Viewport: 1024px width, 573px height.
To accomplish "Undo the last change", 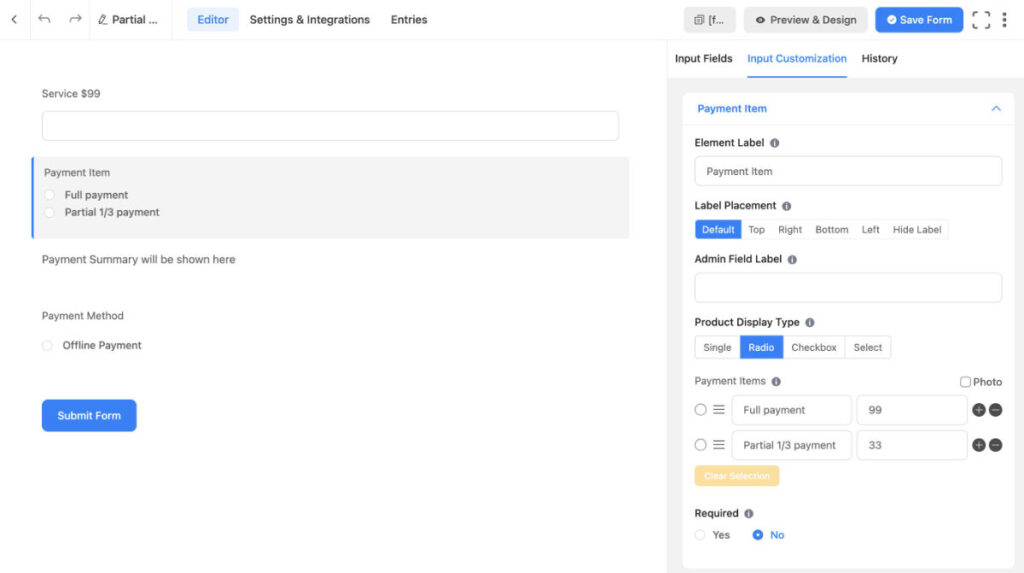I will click(x=44, y=20).
